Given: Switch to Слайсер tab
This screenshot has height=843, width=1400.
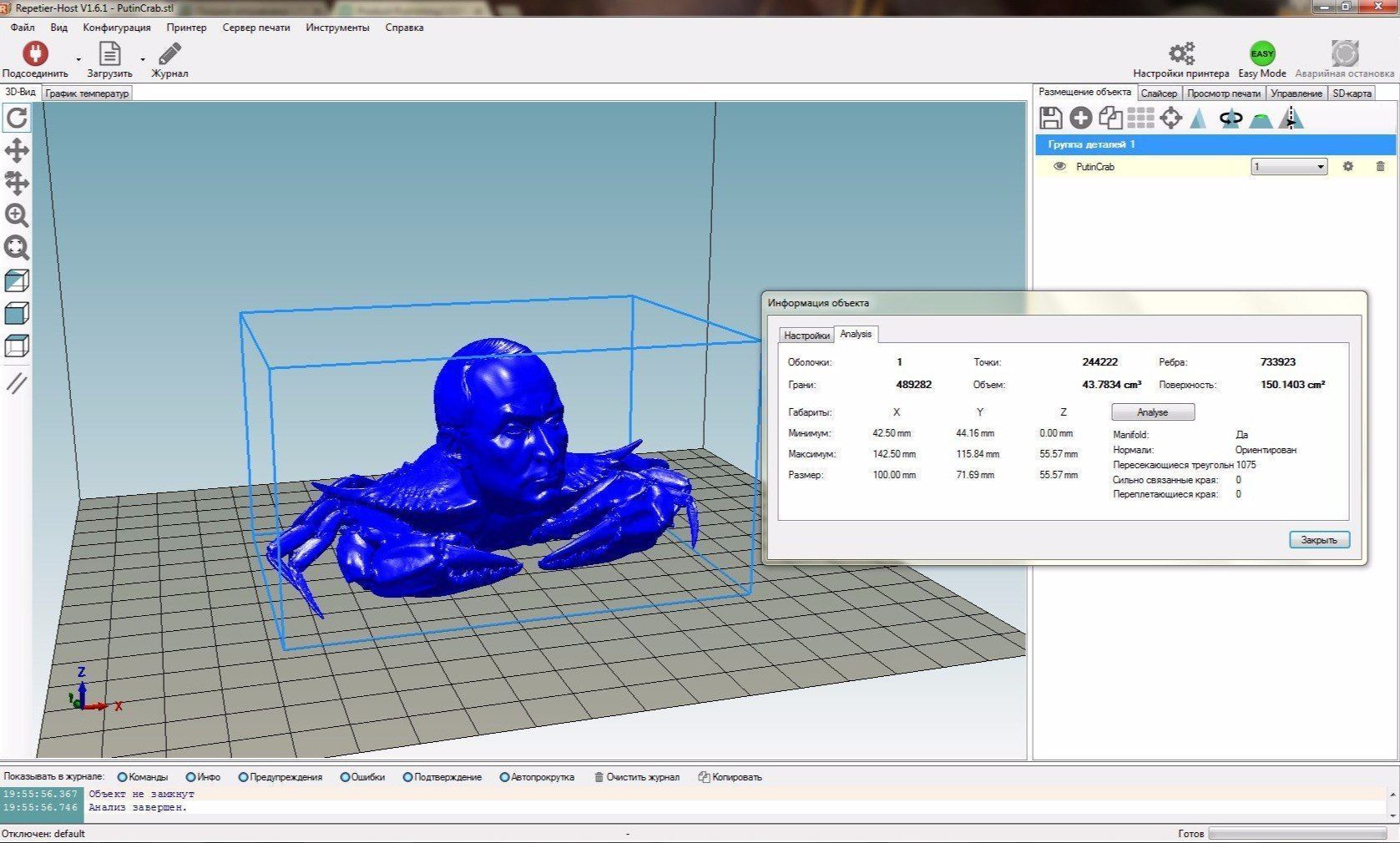Looking at the screenshot, I should point(1159,93).
